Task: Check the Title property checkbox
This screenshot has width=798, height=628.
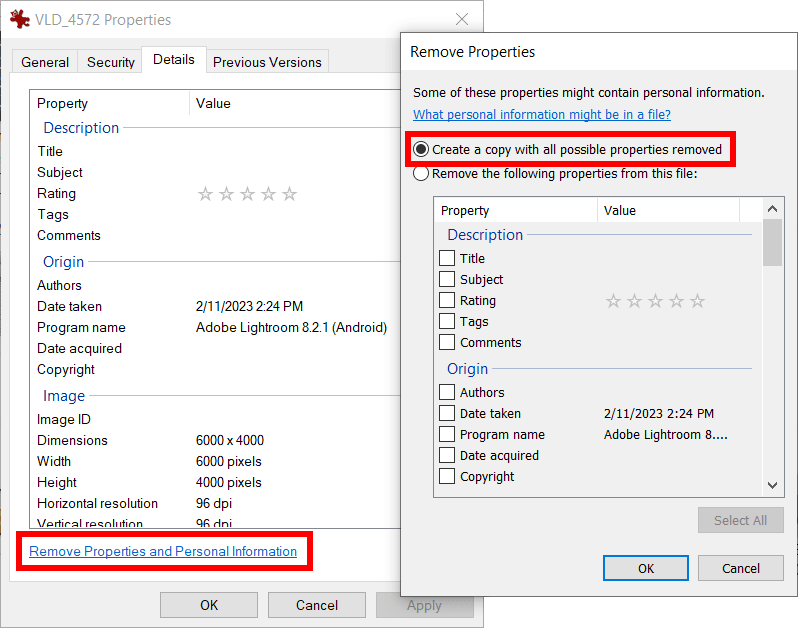Action: coord(447,258)
